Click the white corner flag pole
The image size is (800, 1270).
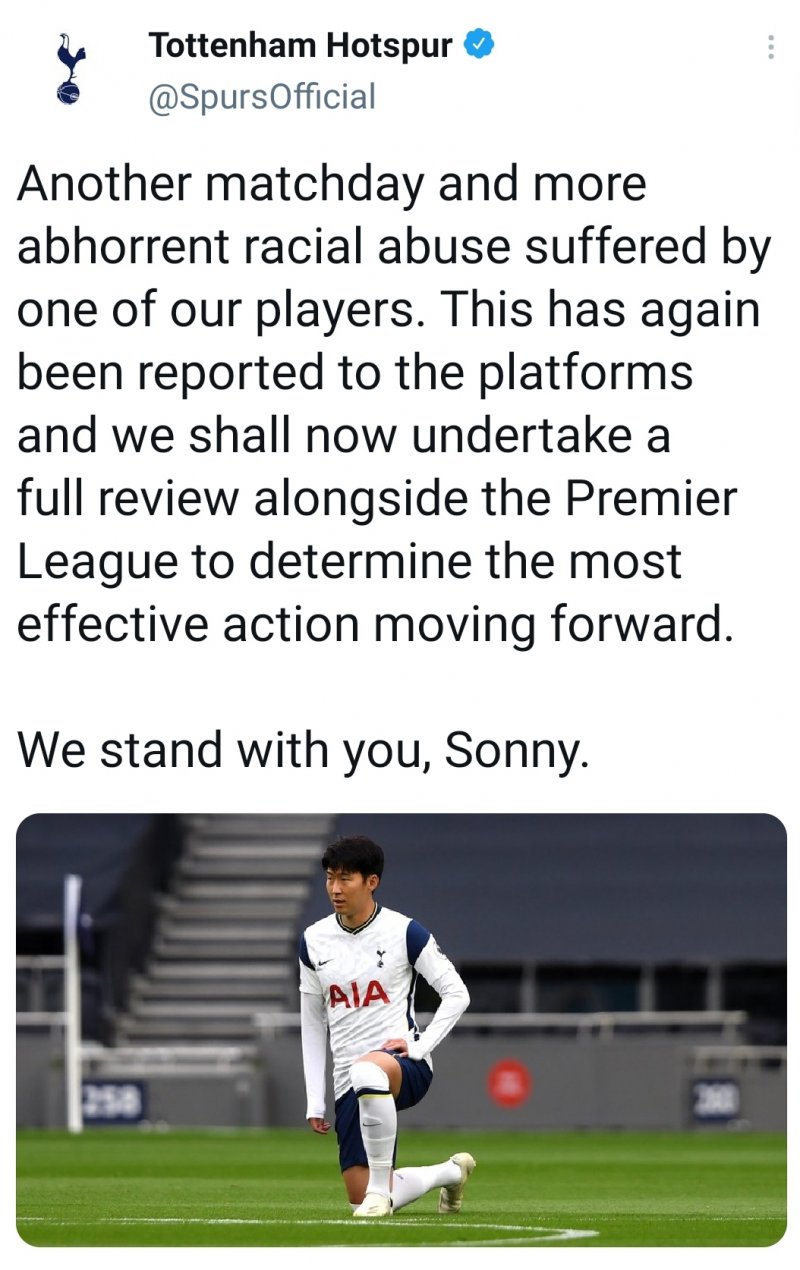(x=73, y=1003)
